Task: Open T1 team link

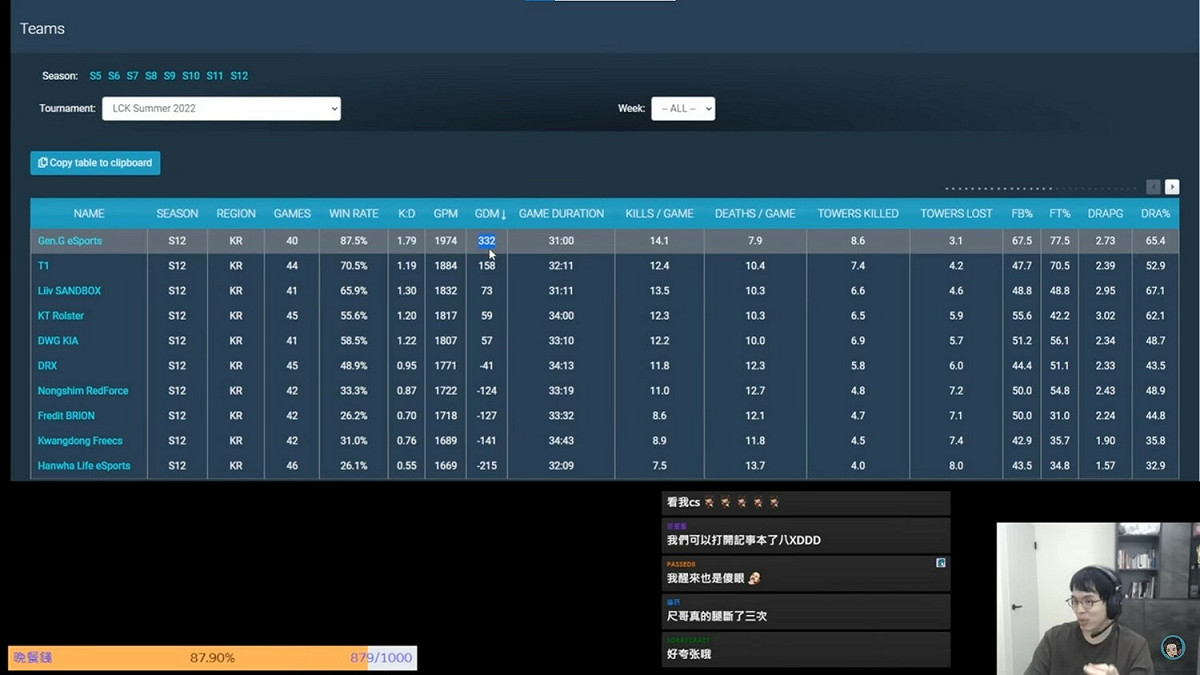Action: (43, 266)
